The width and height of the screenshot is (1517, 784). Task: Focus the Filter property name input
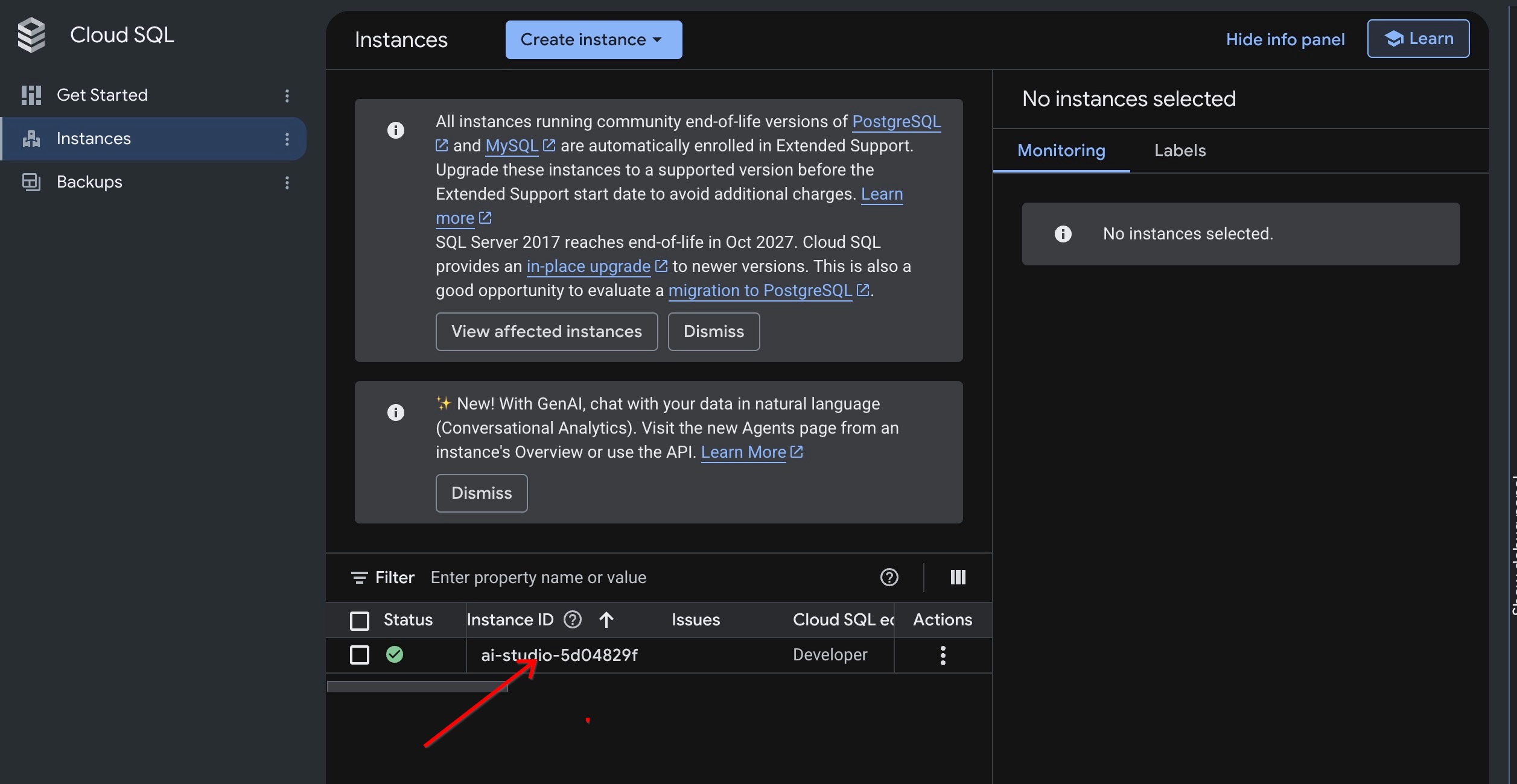[x=646, y=578]
